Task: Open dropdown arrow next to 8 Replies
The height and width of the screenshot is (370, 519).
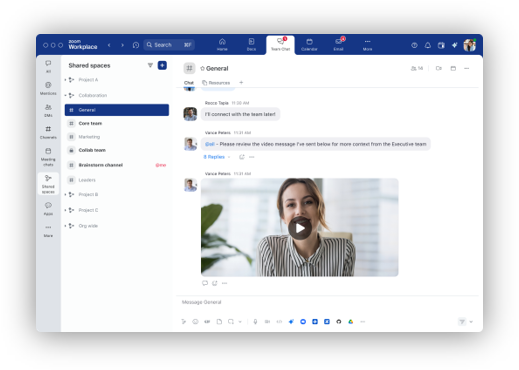Action: (x=229, y=157)
